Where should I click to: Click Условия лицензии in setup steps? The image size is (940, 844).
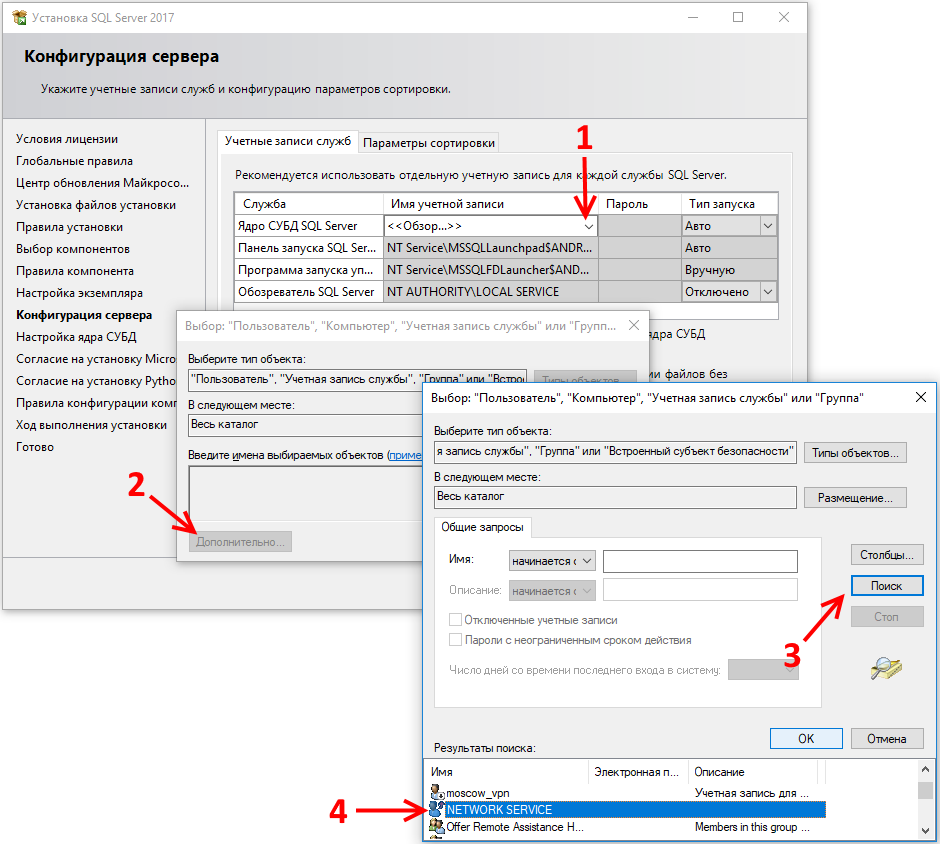point(67,139)
